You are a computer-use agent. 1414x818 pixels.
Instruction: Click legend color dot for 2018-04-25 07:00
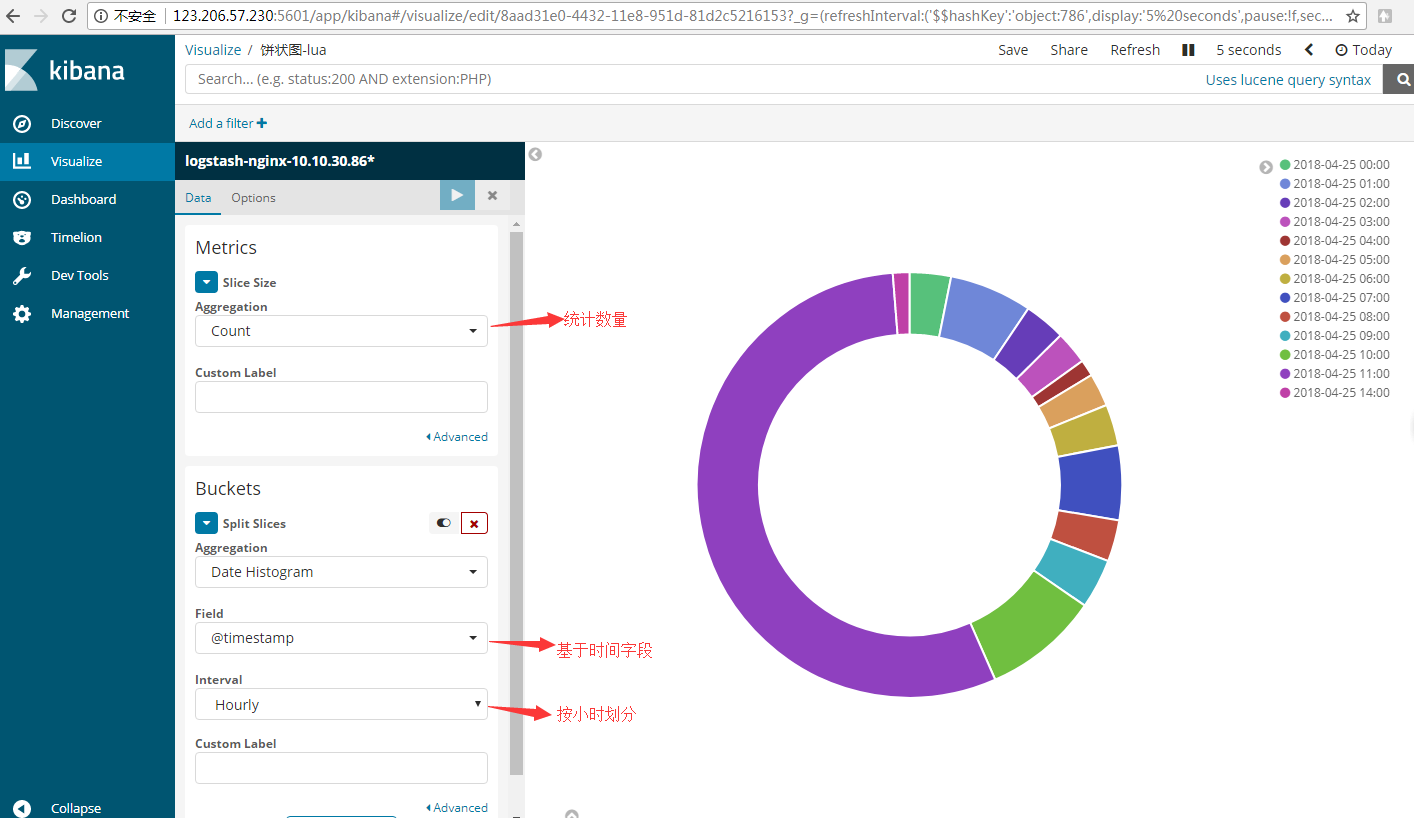point(1285,298)
